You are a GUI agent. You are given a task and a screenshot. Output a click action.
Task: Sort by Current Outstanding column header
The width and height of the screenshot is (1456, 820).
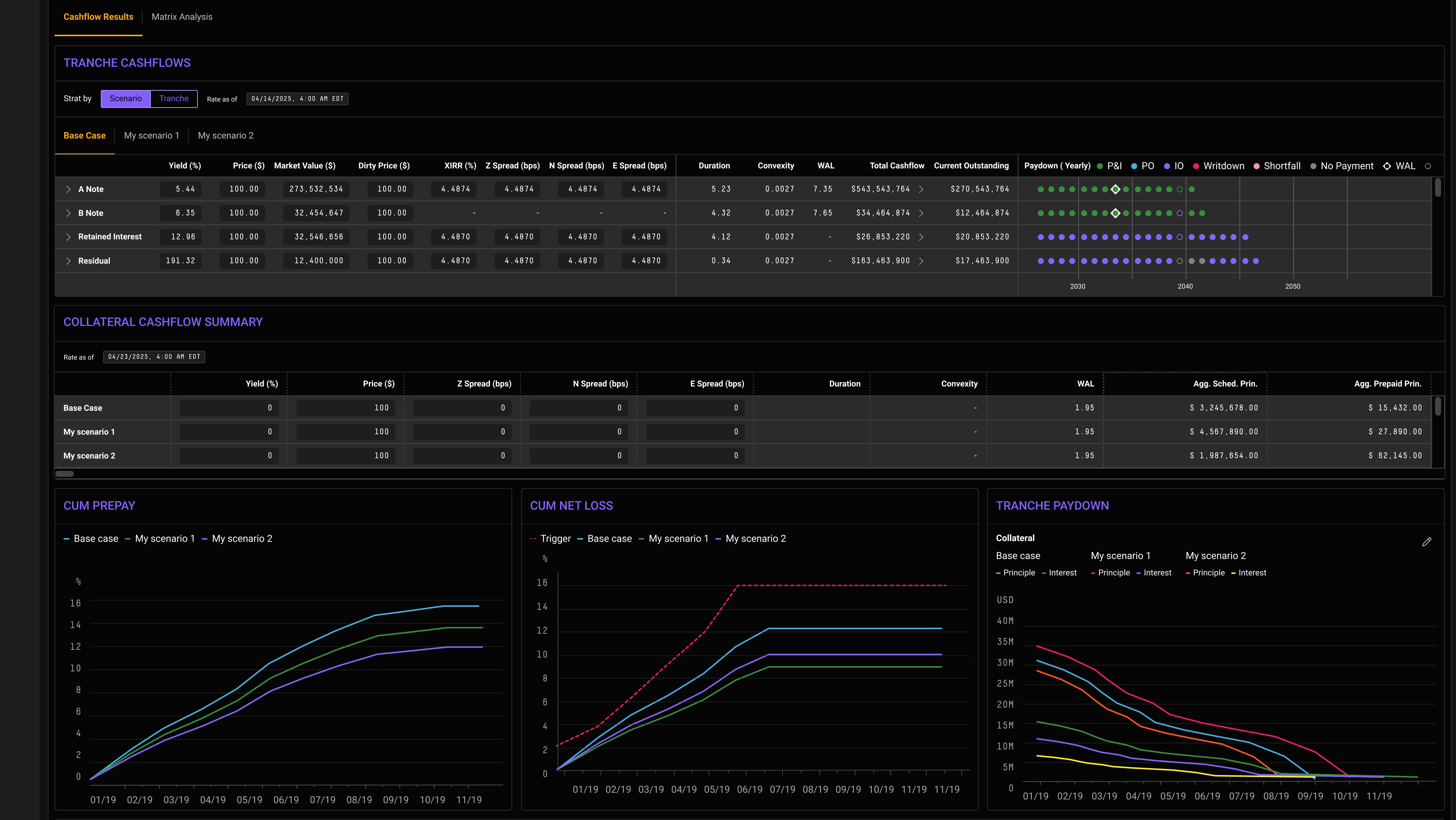[971, 166]
